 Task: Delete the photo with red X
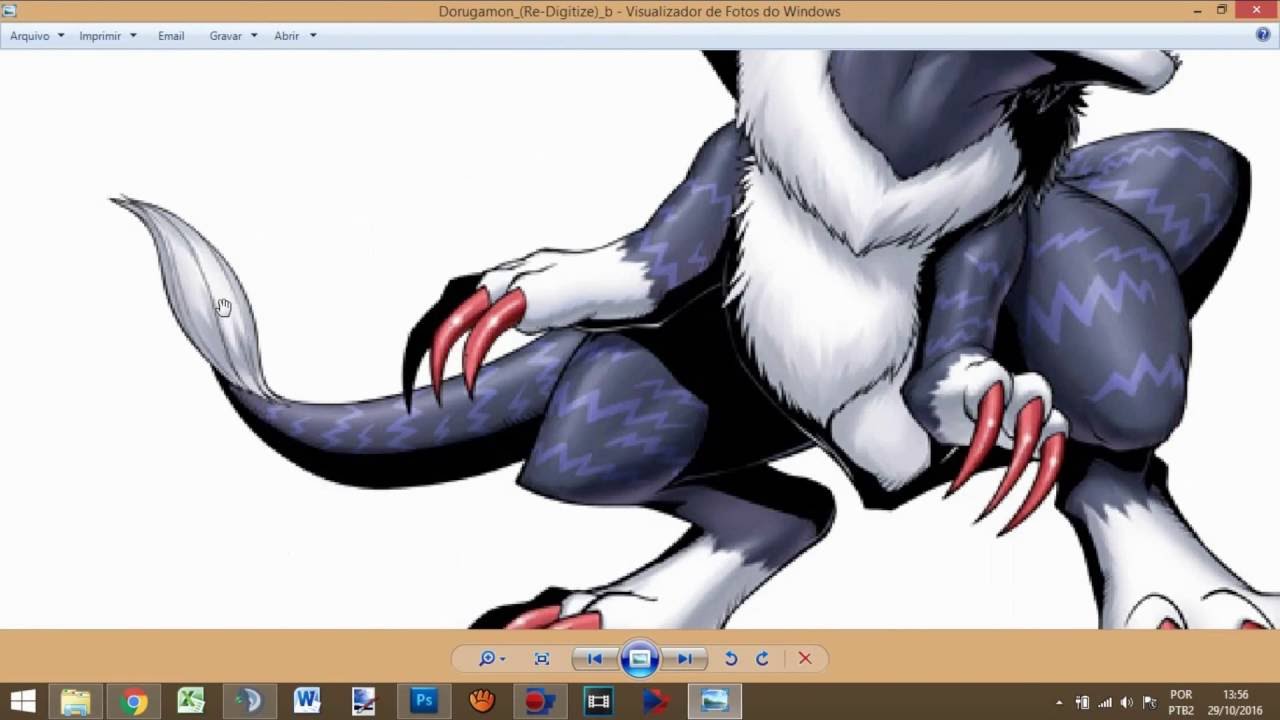(x=805, y=658)
